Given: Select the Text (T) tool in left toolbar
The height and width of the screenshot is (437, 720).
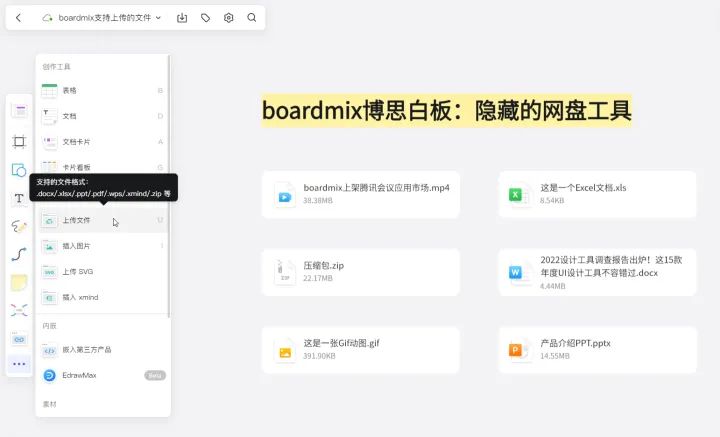Looking at the screenshot, I should [x=19, y=198].
